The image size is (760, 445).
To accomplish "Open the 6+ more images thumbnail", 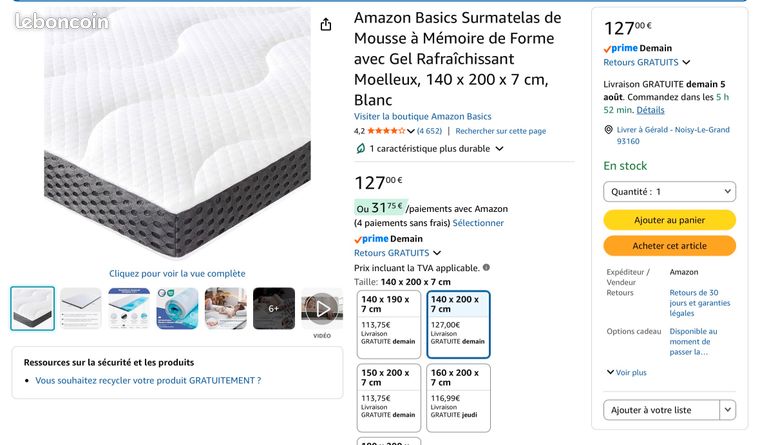I will point(274,309).
